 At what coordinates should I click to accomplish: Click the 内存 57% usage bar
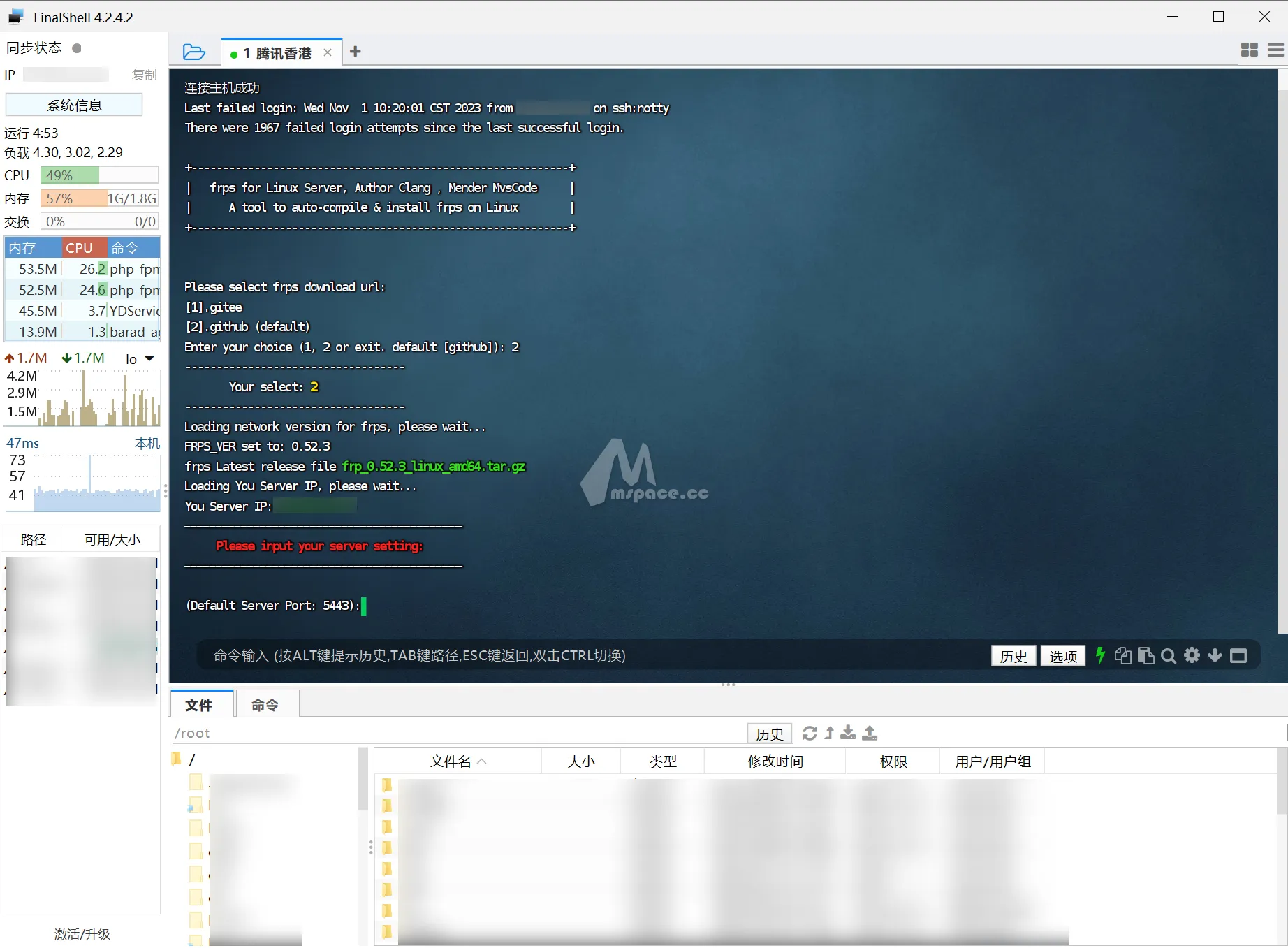[x=99, y=198]
